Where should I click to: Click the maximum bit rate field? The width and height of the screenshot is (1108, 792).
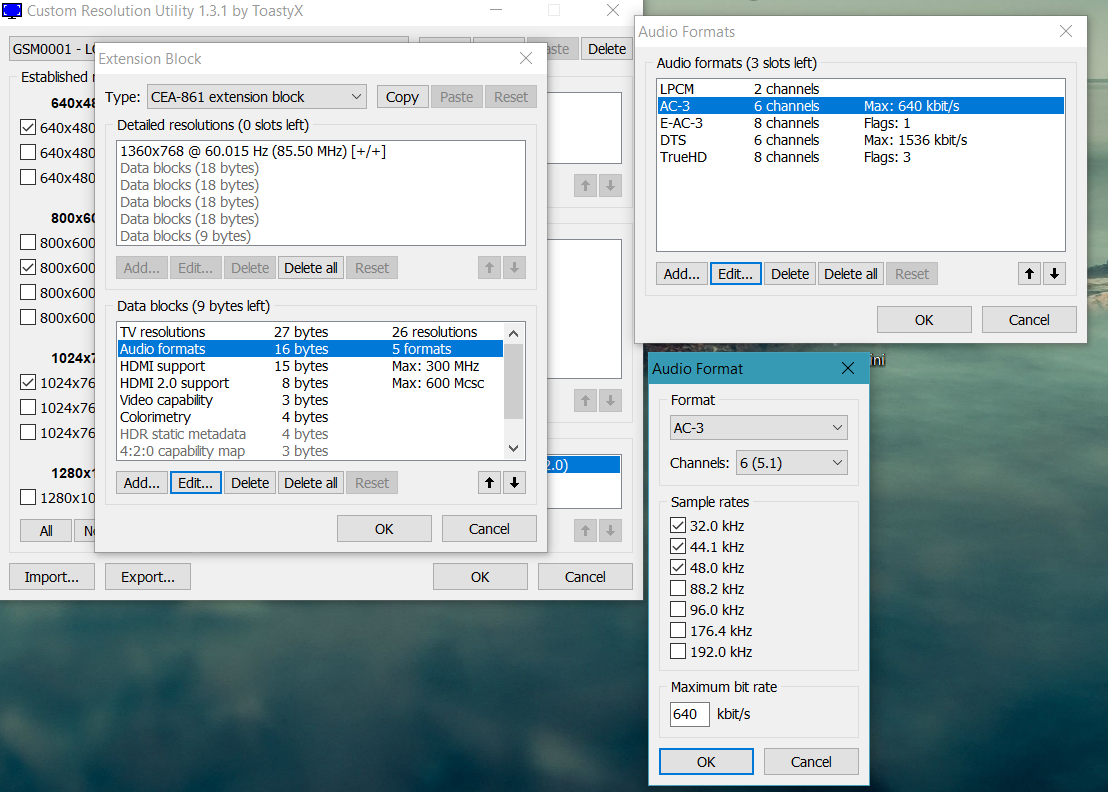689,714
